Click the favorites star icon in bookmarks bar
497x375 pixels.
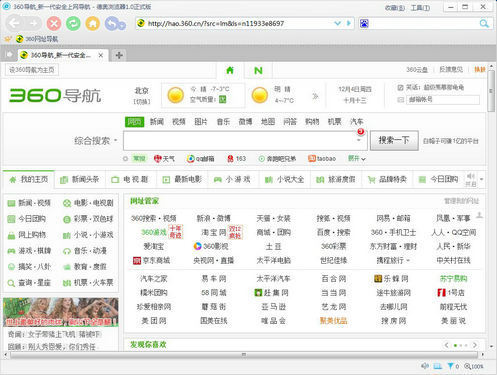tap(8, 39)
